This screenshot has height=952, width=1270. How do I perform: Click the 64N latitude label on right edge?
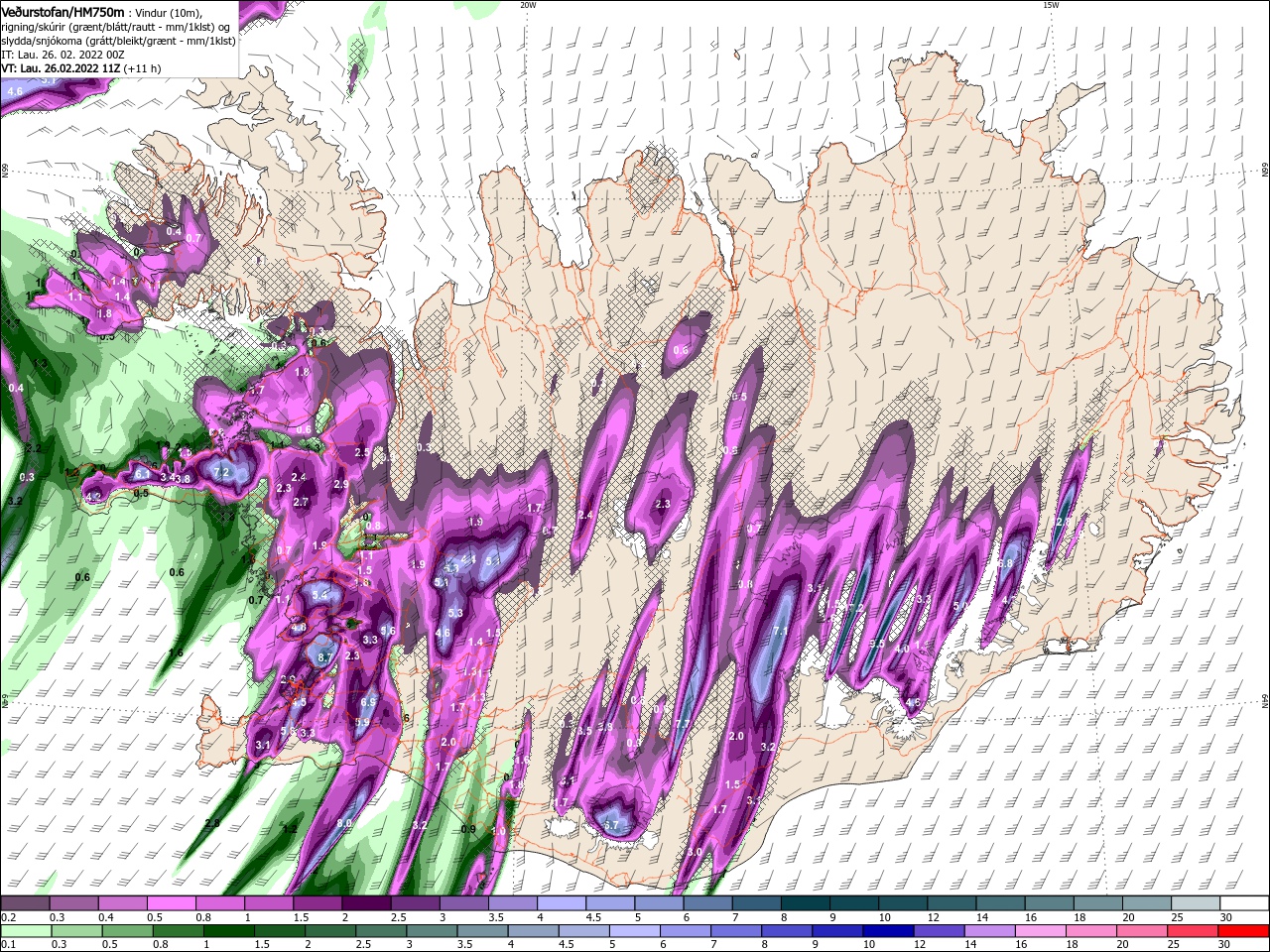pos(1265,701)
